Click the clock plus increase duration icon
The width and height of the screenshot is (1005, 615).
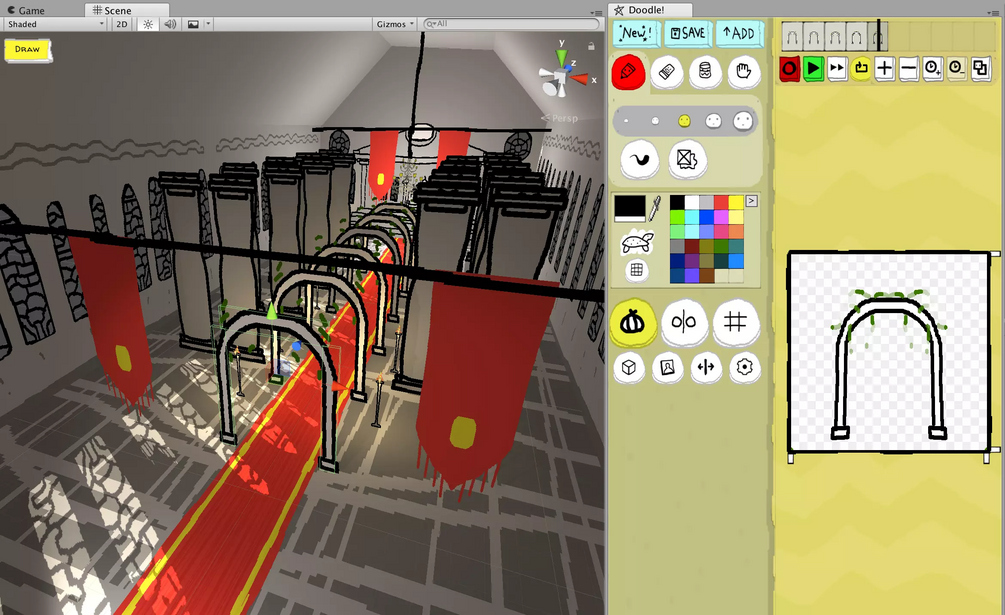click(x=933, y=69)
